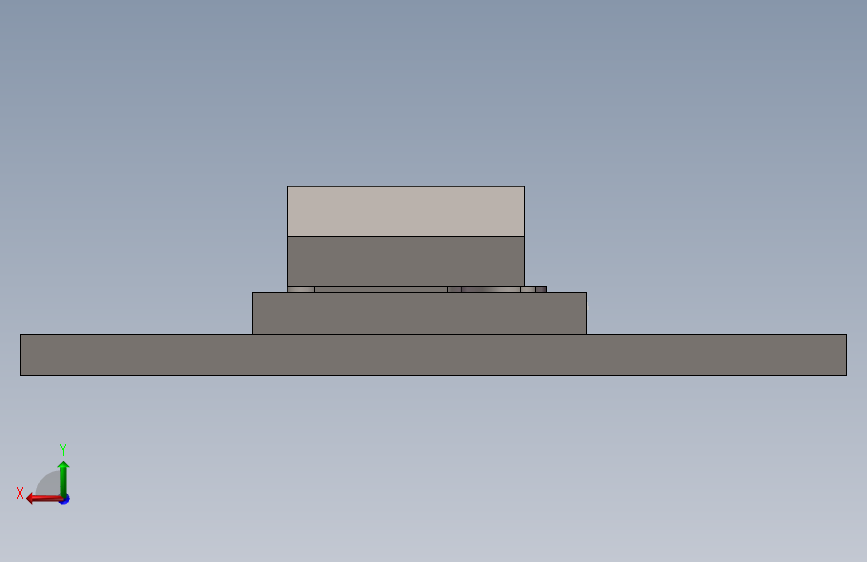Click the red X axis arrow
This screenshot has height=562, width=867.
point(44,499)
